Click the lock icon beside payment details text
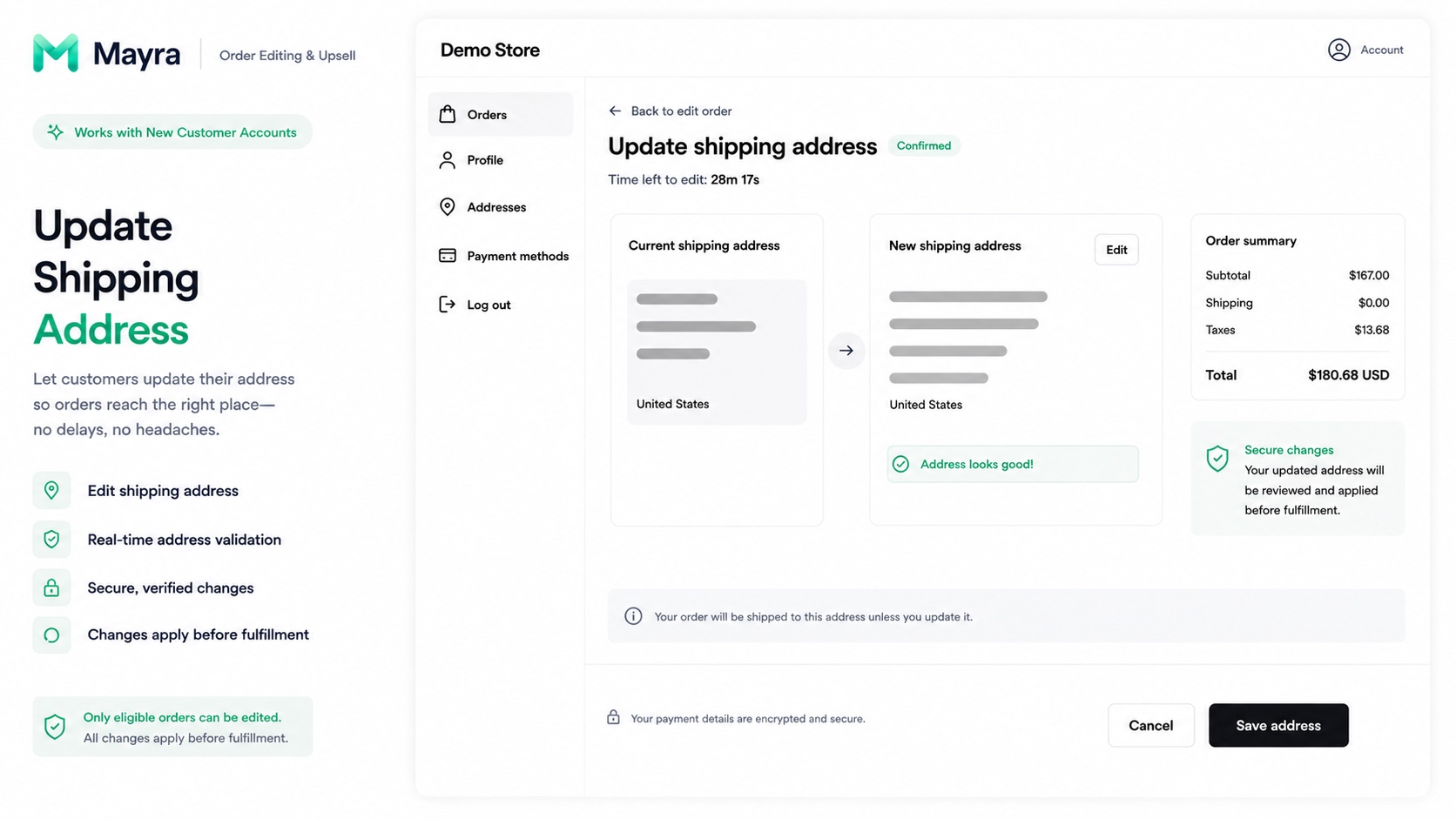Image resolution: width=1456 pixels, height=819 pixels. tap(614, 717)
